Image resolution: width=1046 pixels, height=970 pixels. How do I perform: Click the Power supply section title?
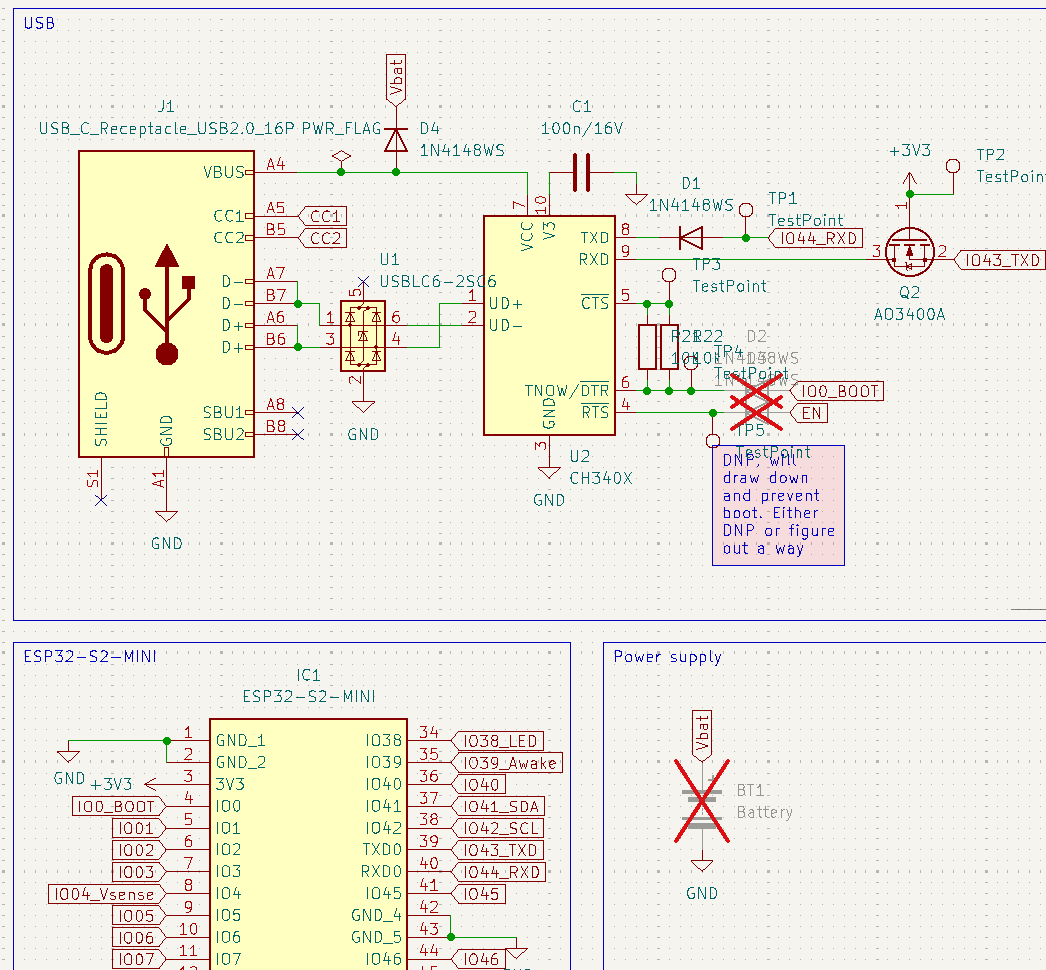pyautogui.click(x=665, y=657)
